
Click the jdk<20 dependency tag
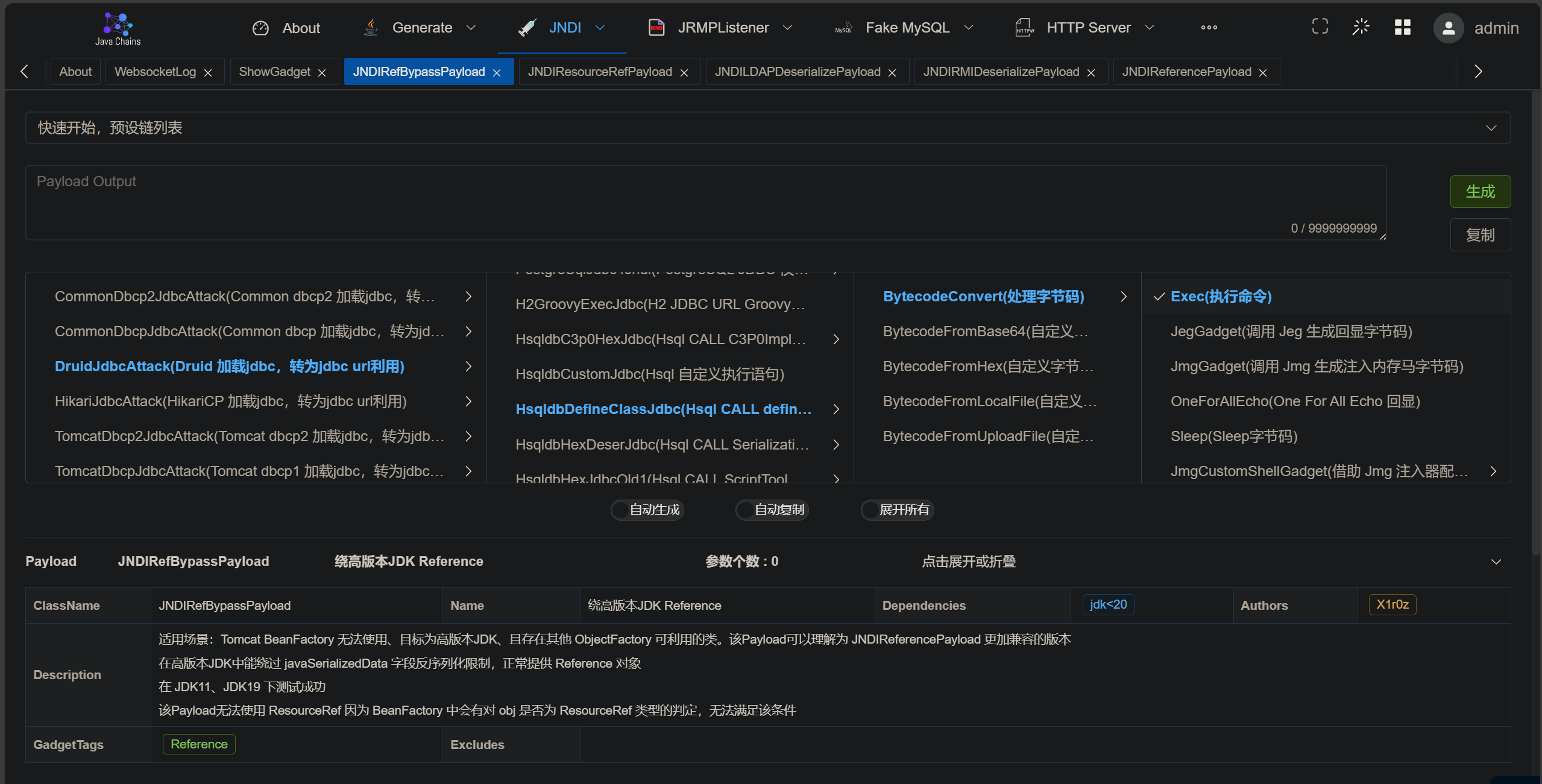pyautogui.click(x=1109, y=604)
